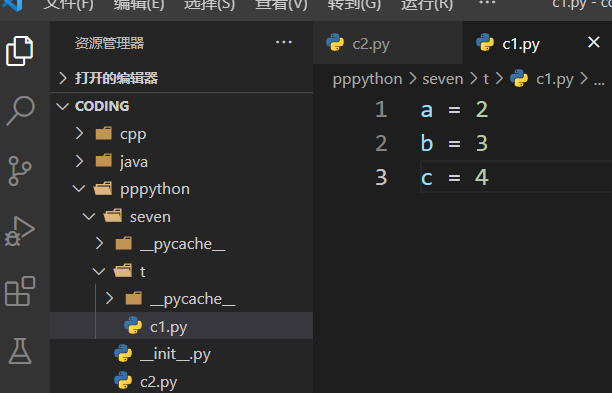Expand __pycache__ folder under t
The width and height of the screenshot is (612, 393).
110,299
